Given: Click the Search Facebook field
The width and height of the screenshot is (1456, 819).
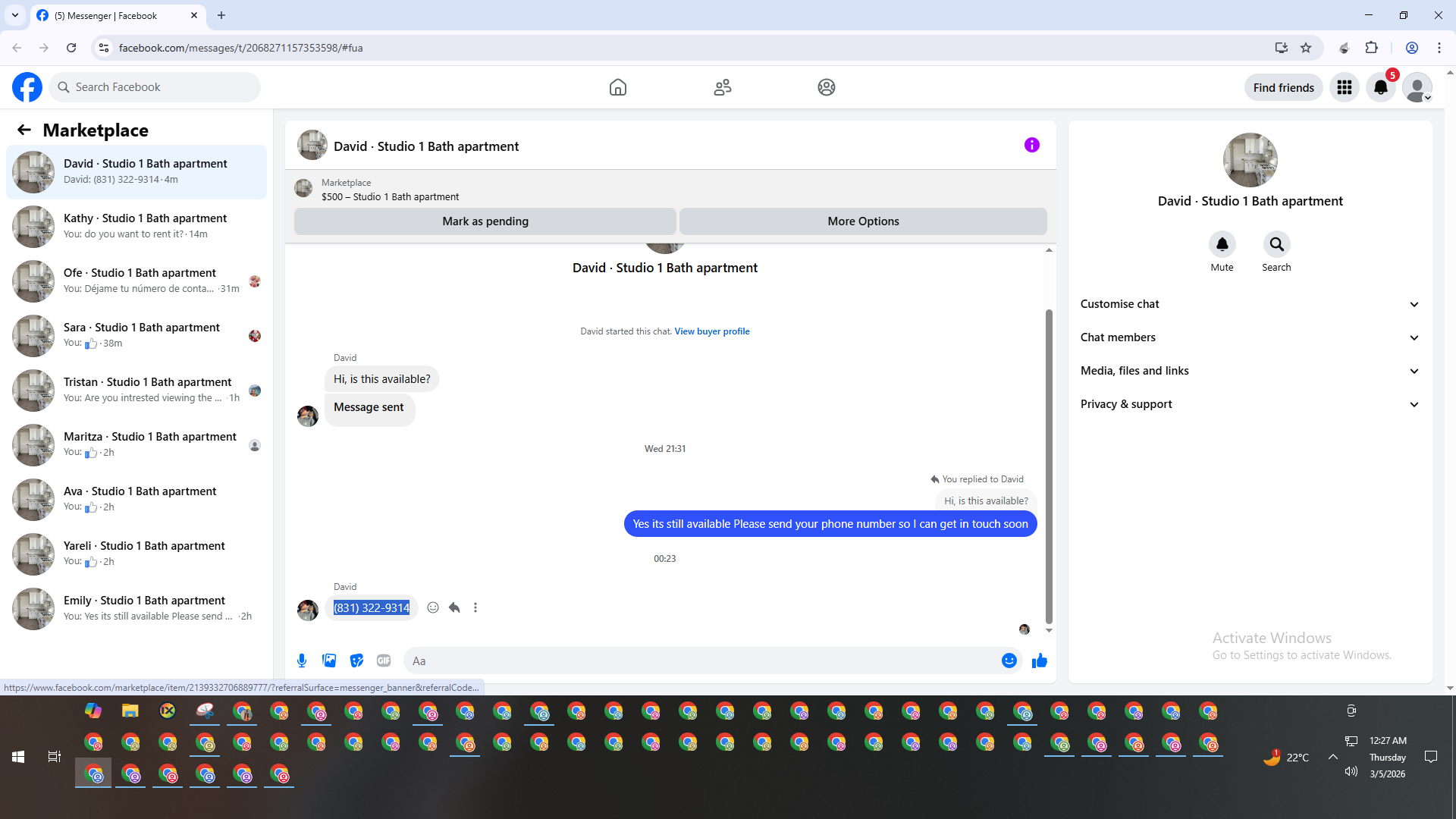Looking at the screenshot, I should click(x=155, y=87).
